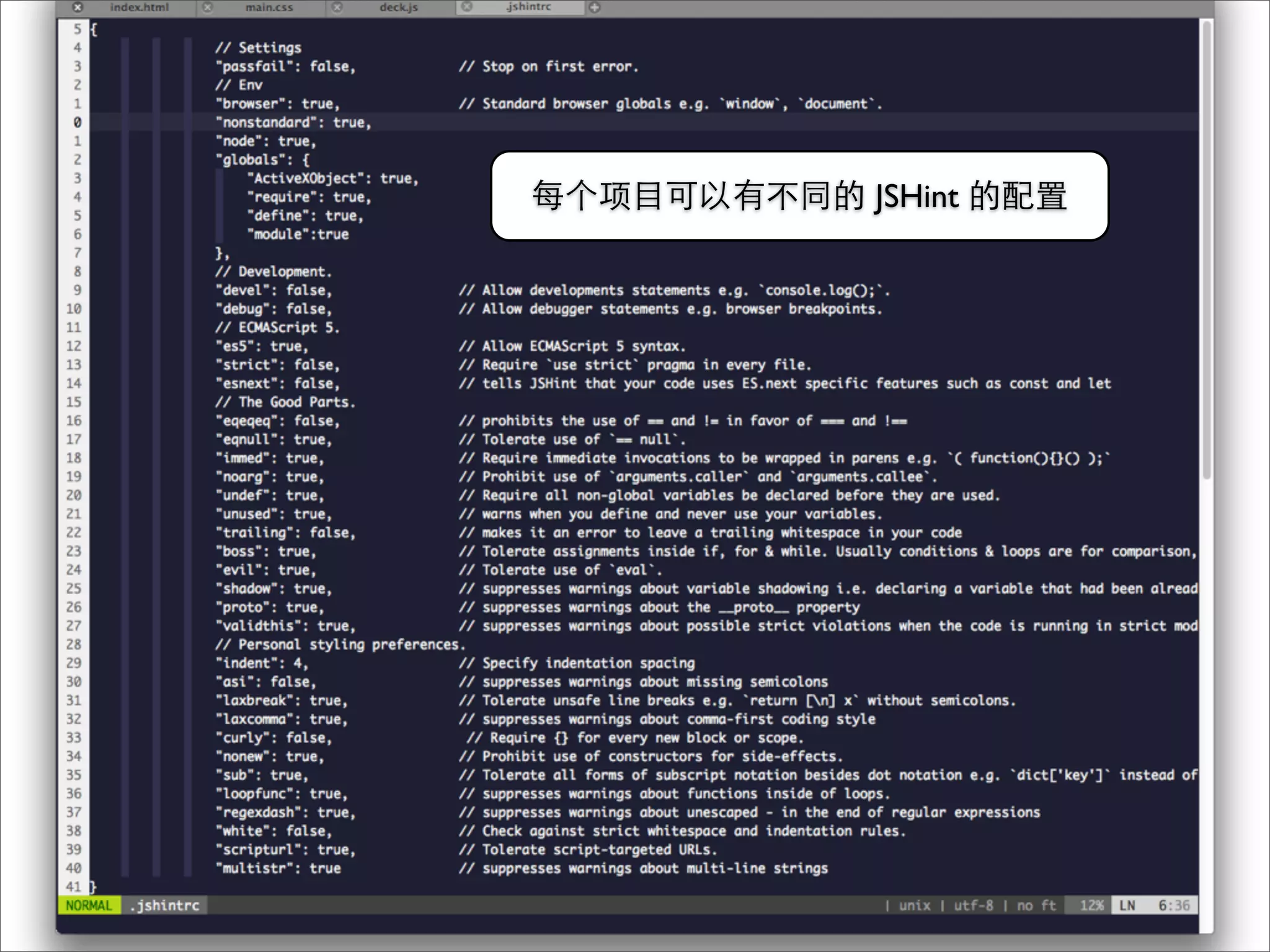Click the NORMAL mode indicator

89,906
